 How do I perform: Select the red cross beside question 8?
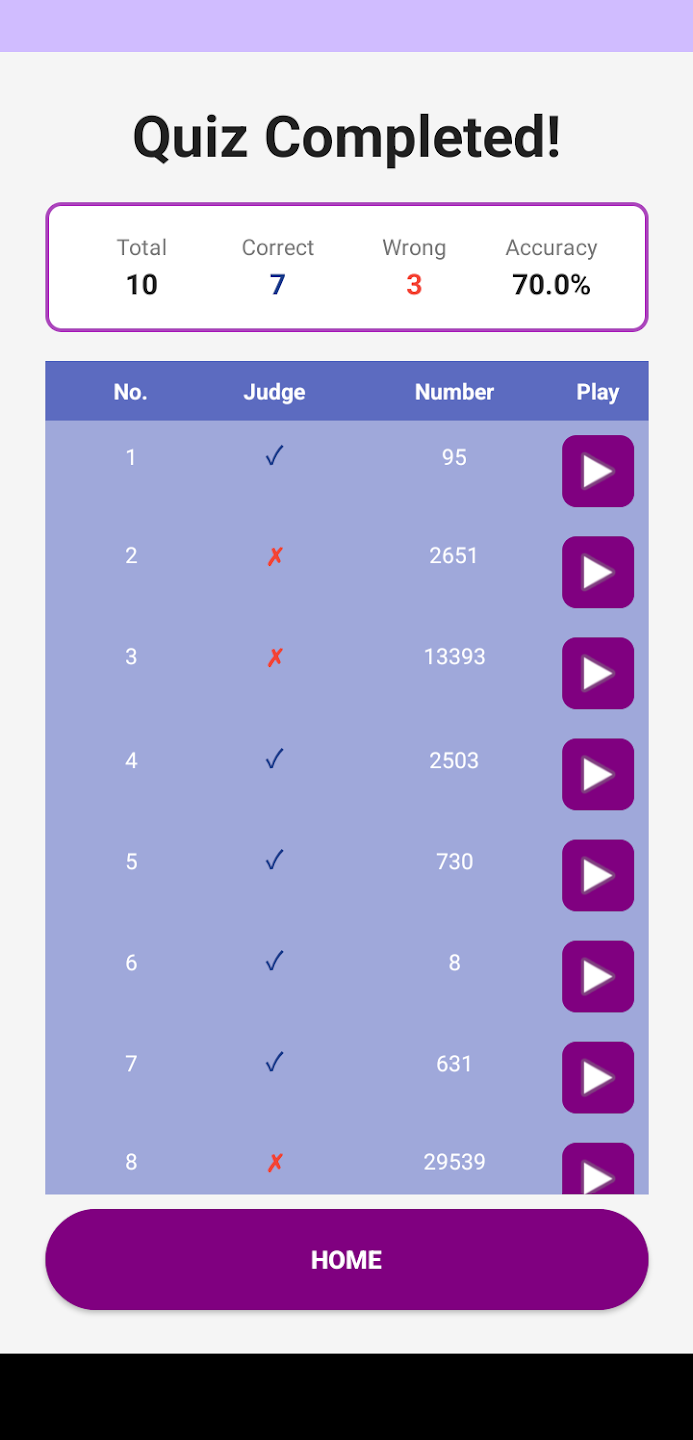274,1162
